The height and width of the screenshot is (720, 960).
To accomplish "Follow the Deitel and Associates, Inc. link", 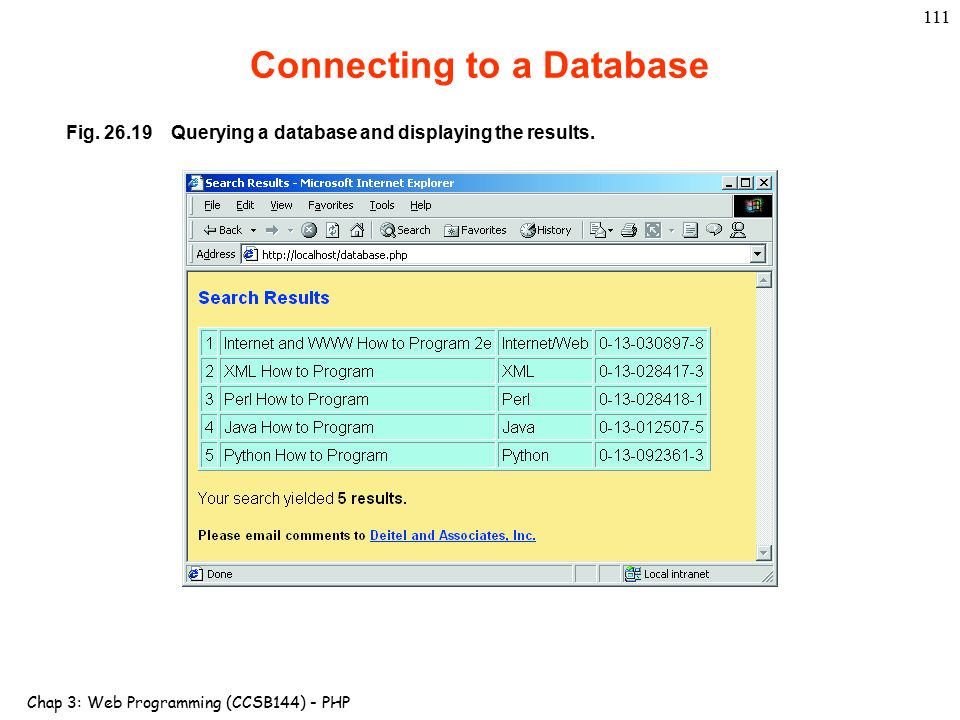I will [x=452, y=535].
